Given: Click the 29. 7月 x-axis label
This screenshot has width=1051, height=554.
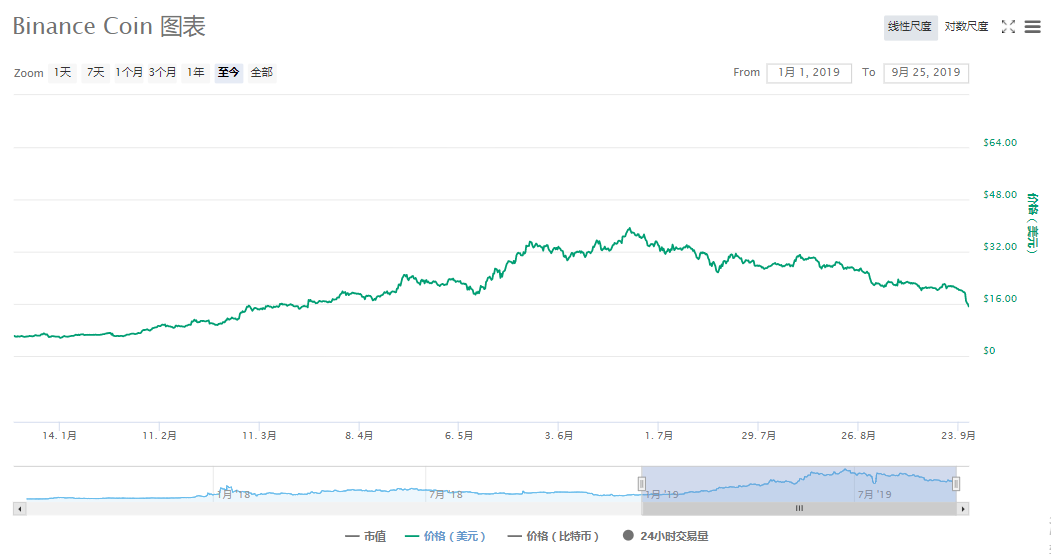Looking at the screenshot, I should [x=759, y=436].
